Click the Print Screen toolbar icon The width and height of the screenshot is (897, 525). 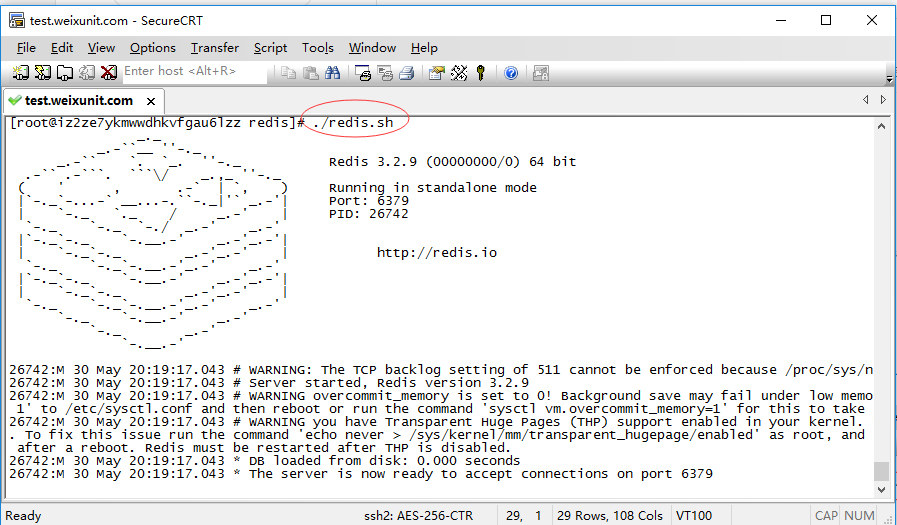point(363,73)
